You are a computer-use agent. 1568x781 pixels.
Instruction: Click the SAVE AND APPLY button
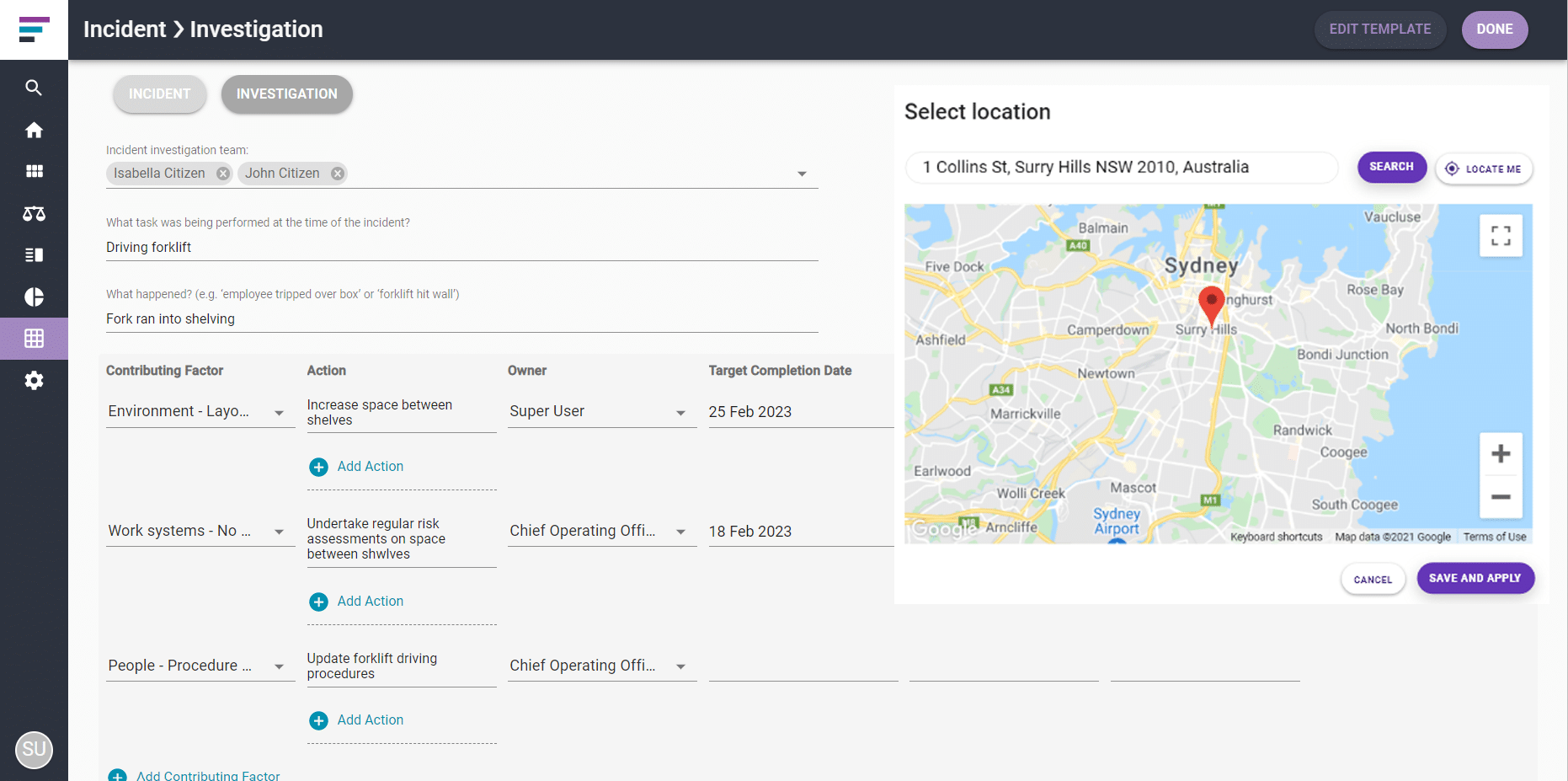[1475, 579]
